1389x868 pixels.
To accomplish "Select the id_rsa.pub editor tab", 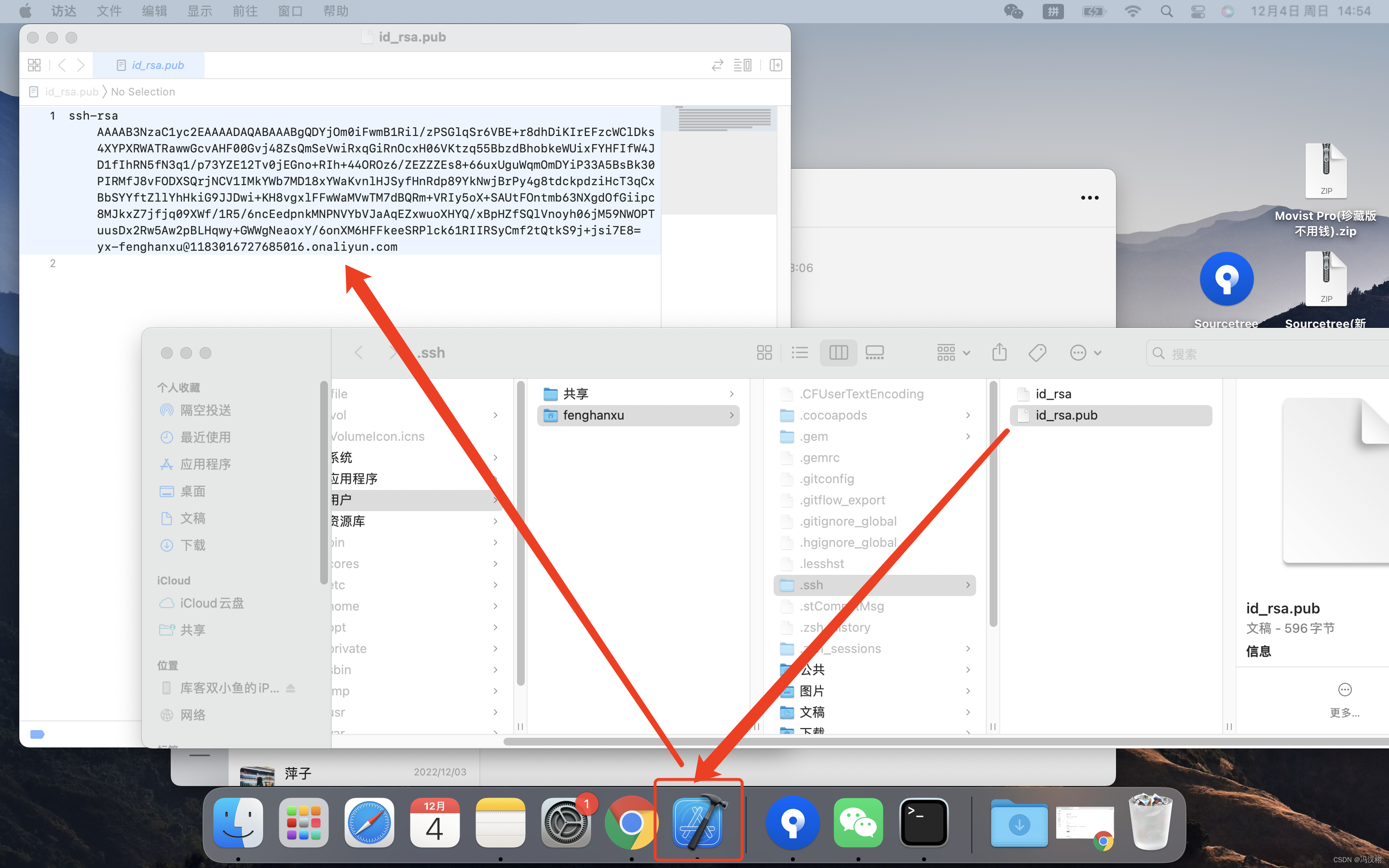I will pos(149,65).
